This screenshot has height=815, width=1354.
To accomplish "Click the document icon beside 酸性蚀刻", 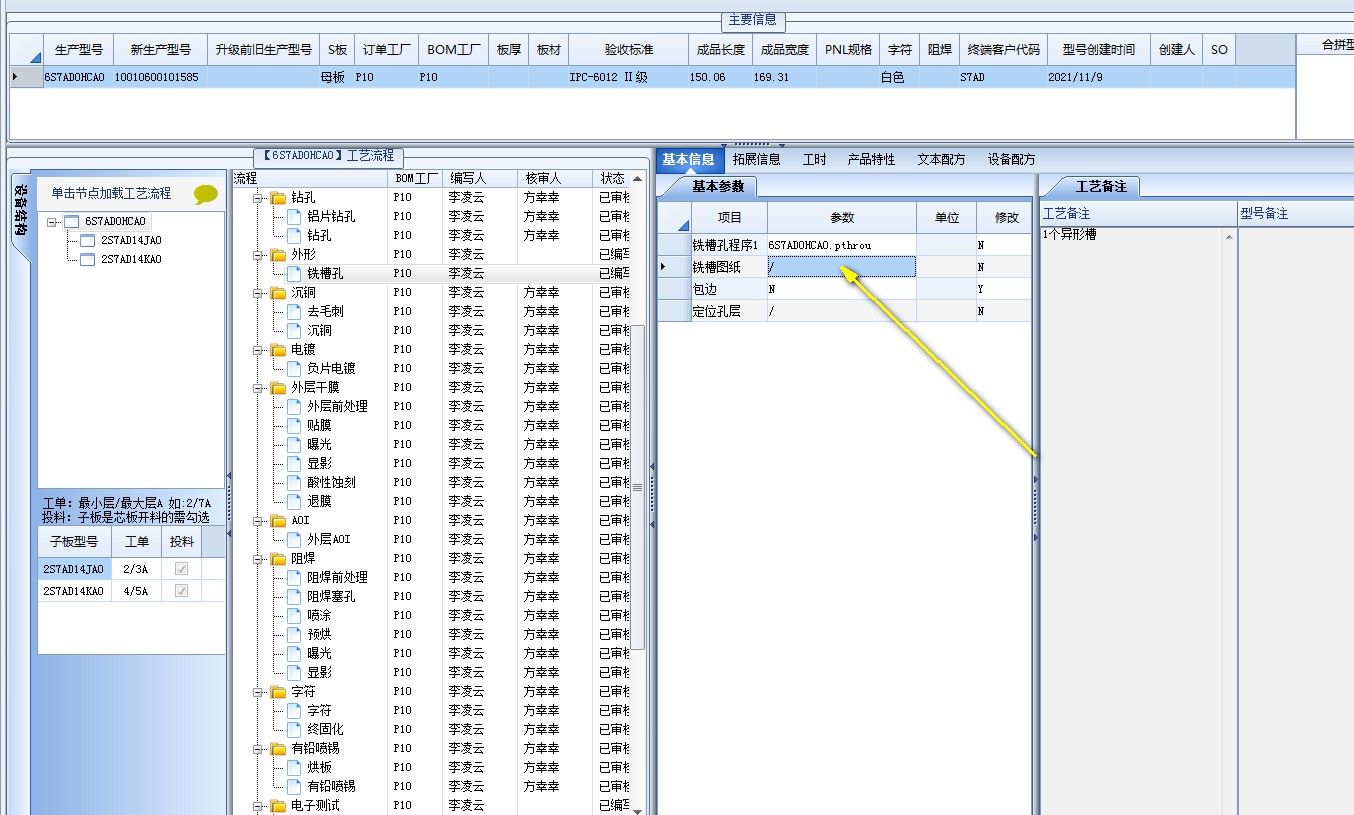I will click(x=294, y=483).
